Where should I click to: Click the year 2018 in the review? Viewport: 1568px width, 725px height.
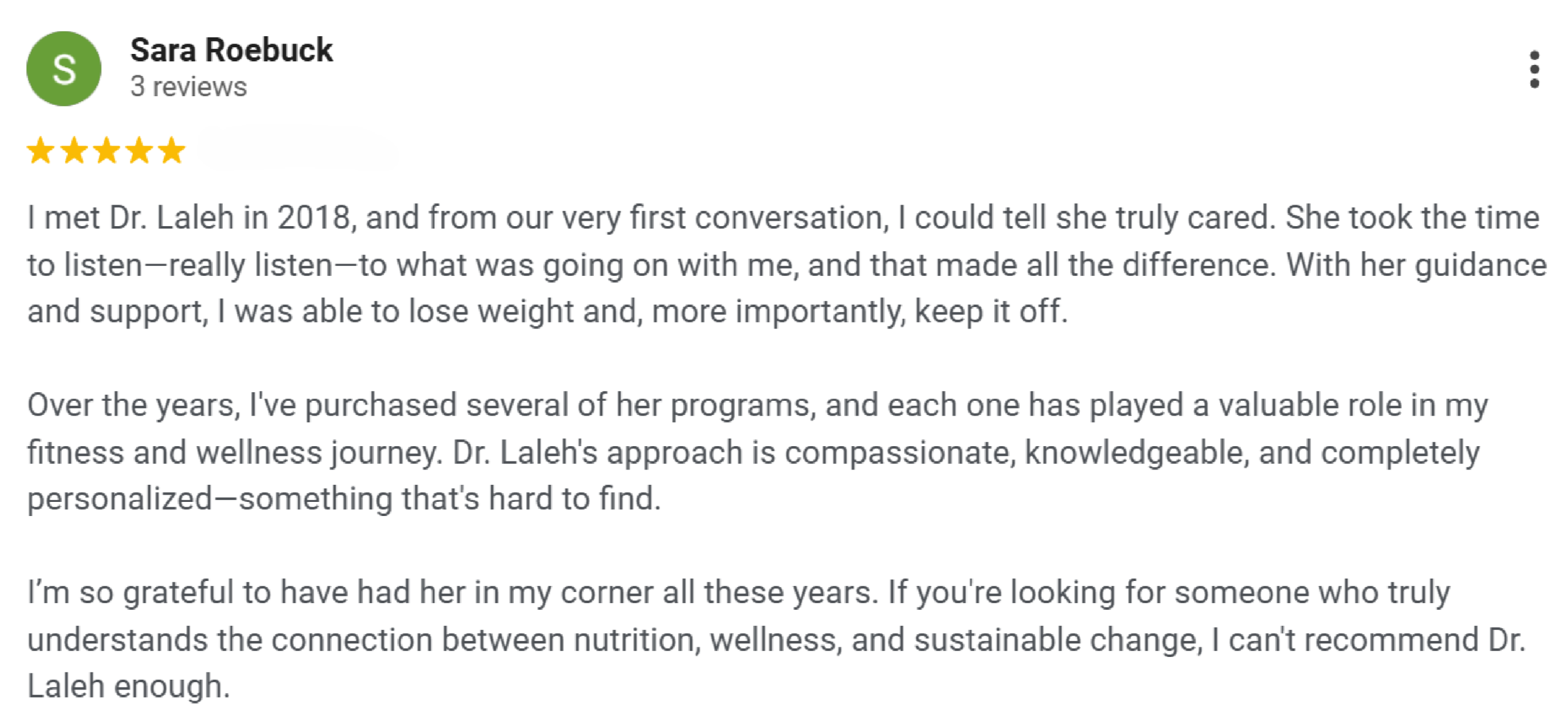(314, 218)
